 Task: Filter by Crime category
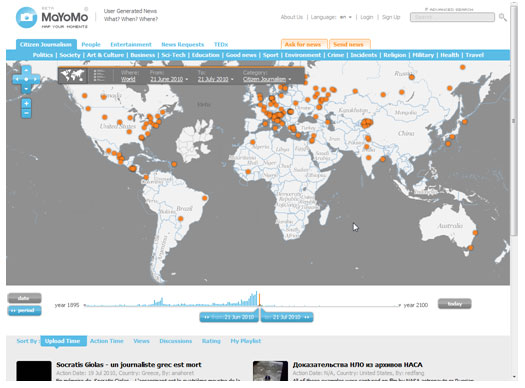coord(335,55)
